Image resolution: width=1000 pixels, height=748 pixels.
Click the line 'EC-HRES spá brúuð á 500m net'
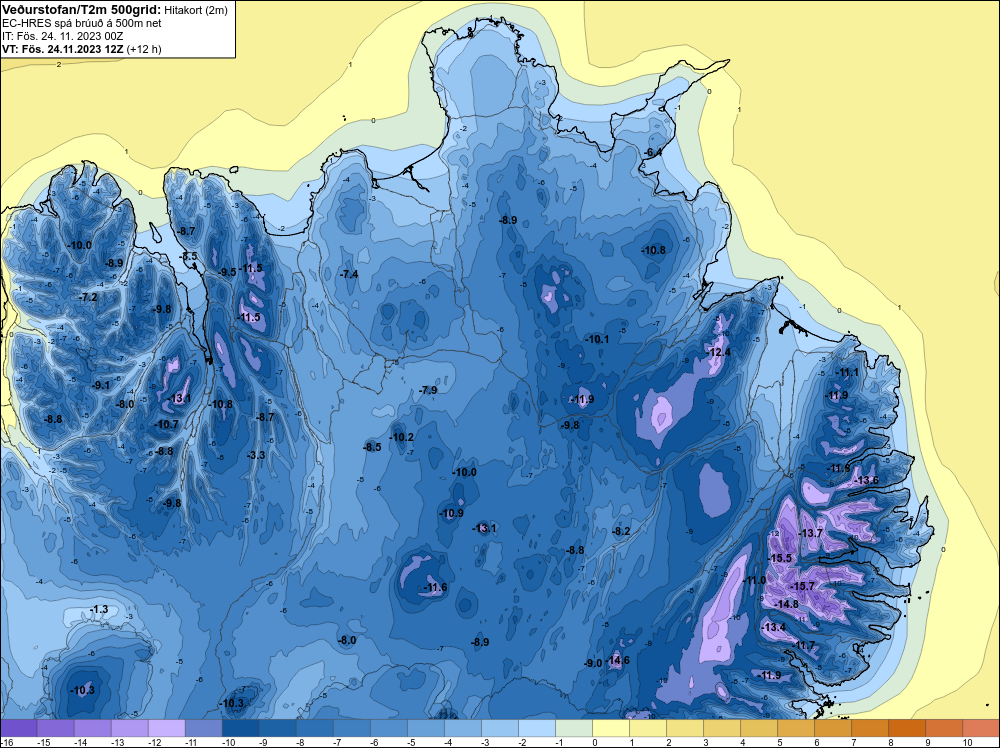pos(82,23)
